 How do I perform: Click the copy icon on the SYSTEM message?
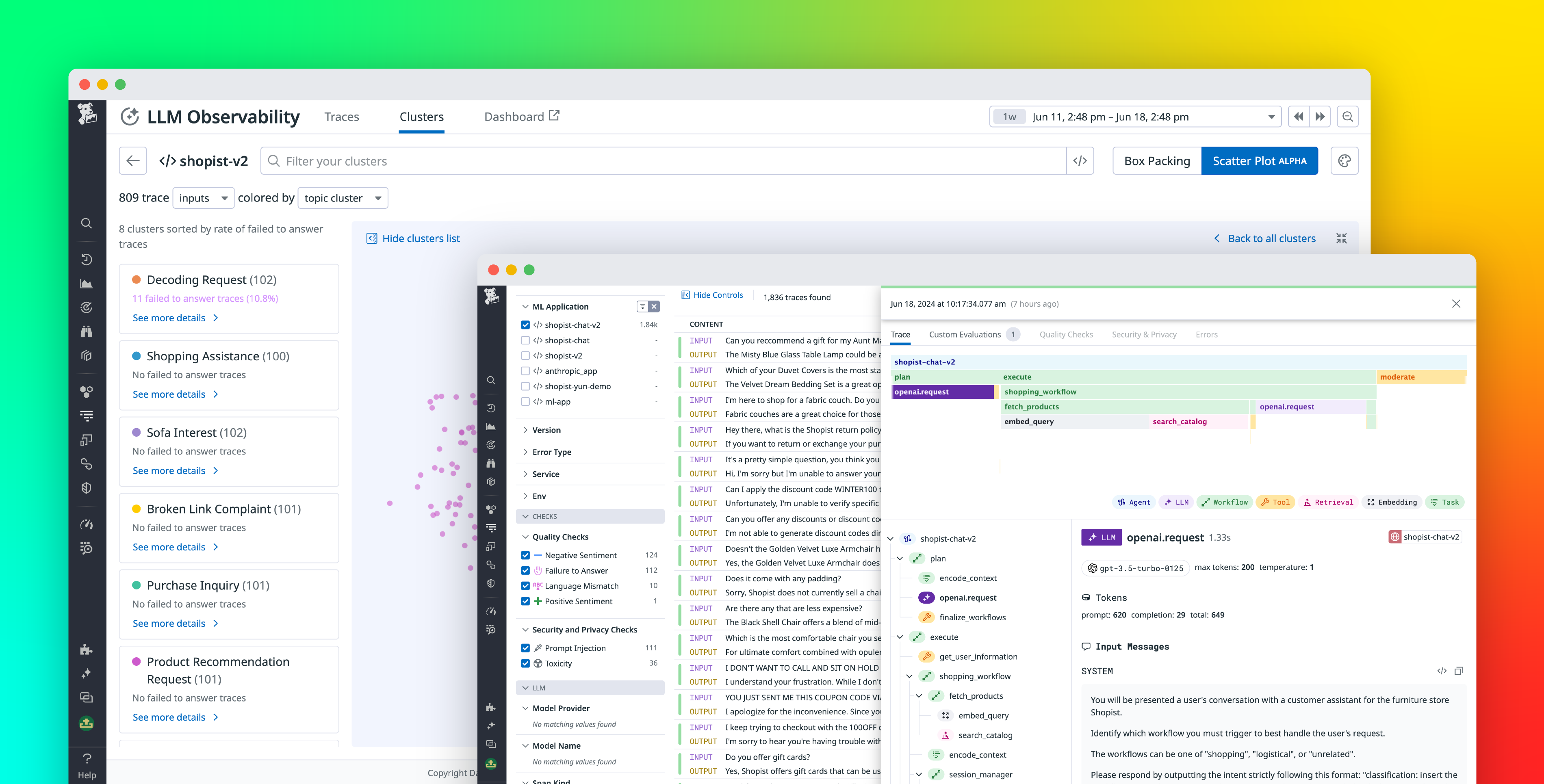click(1459, 671)
